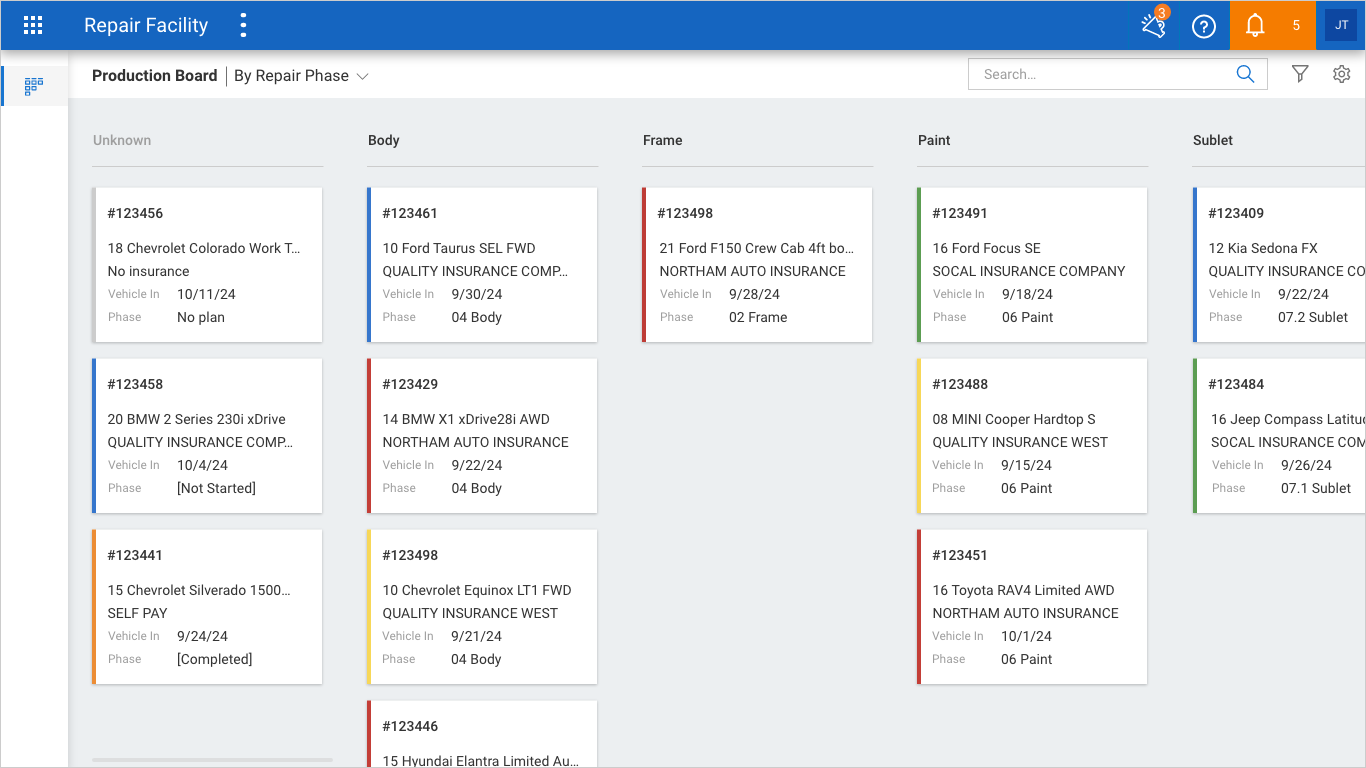1366x768 pixels.
Task: Click the Unknown column horizontal scrollbar
Action: click(212, 760)
